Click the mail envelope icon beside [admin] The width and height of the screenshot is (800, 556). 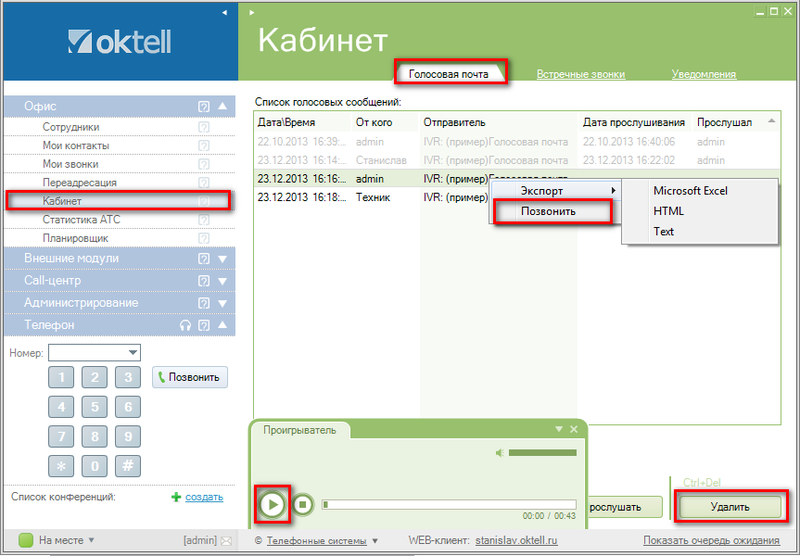(x=226, y=541)
